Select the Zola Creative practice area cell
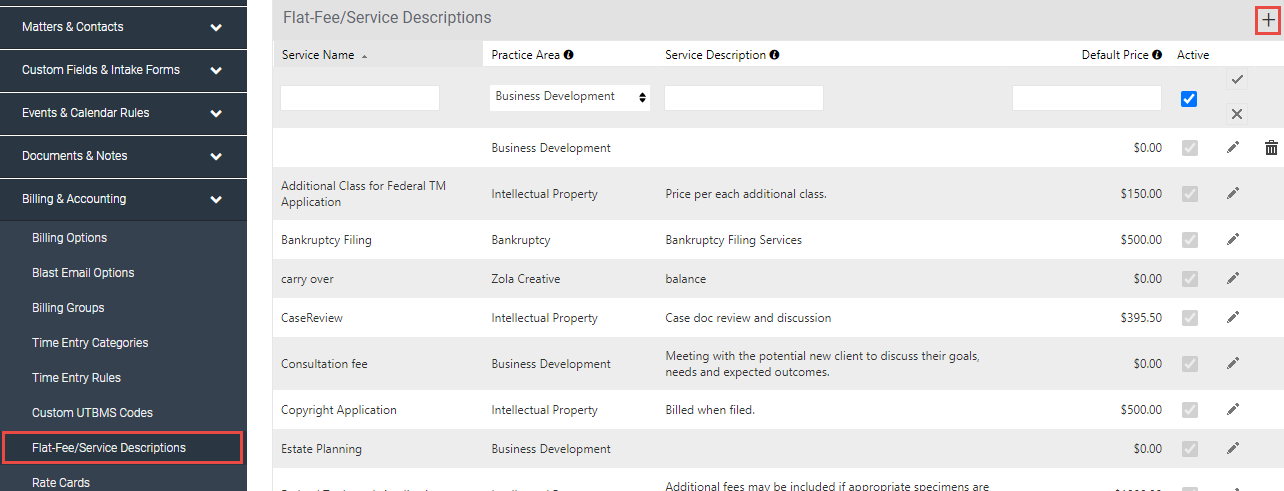 tap(526, 279)
